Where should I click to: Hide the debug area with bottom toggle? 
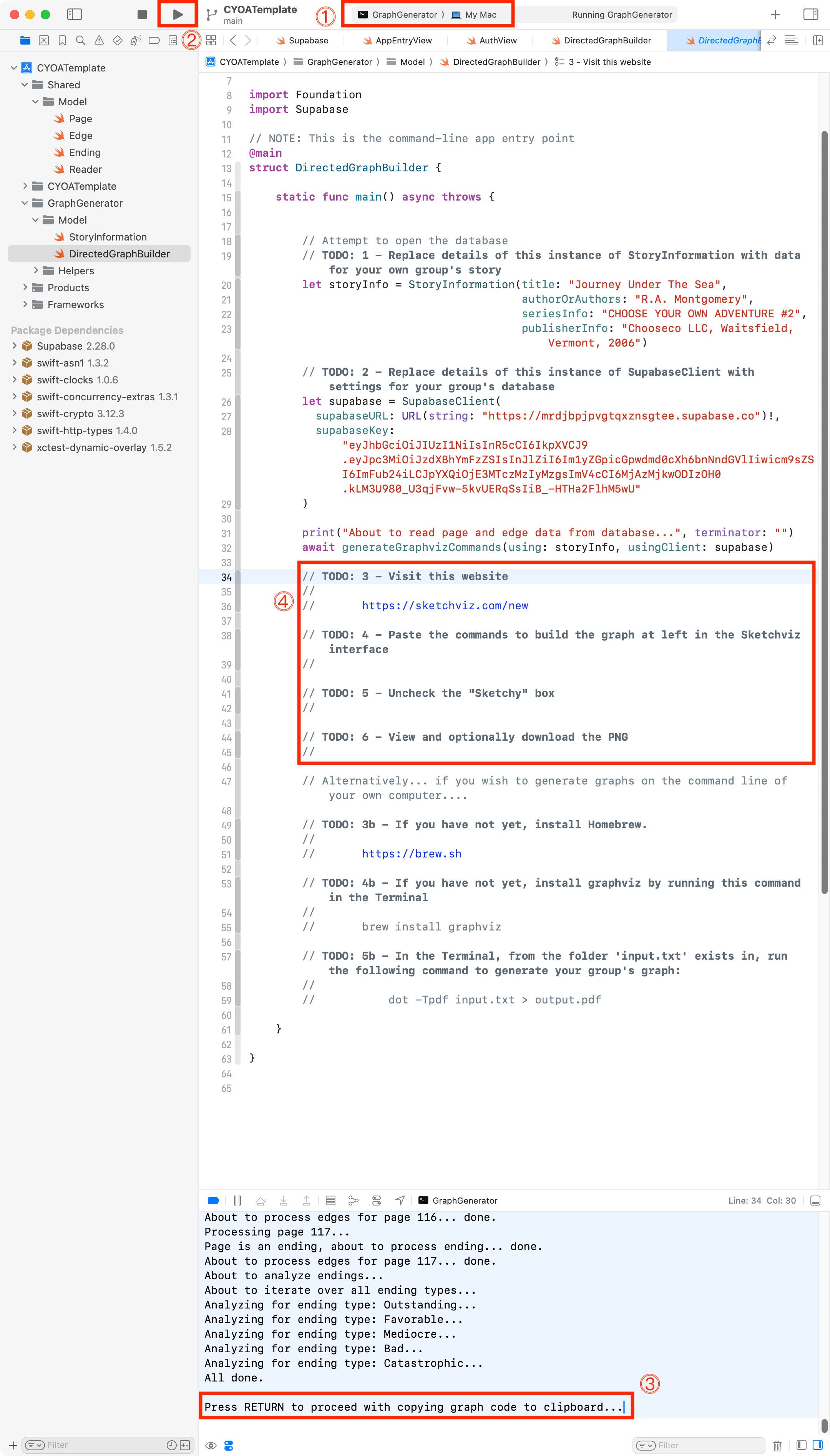click(815, 1200)
